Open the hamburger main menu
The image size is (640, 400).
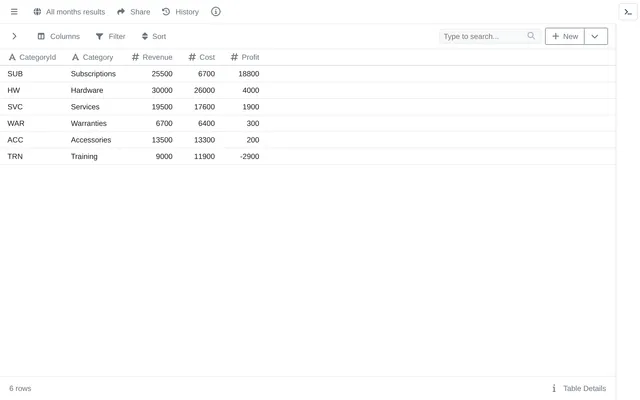(14, 12)
